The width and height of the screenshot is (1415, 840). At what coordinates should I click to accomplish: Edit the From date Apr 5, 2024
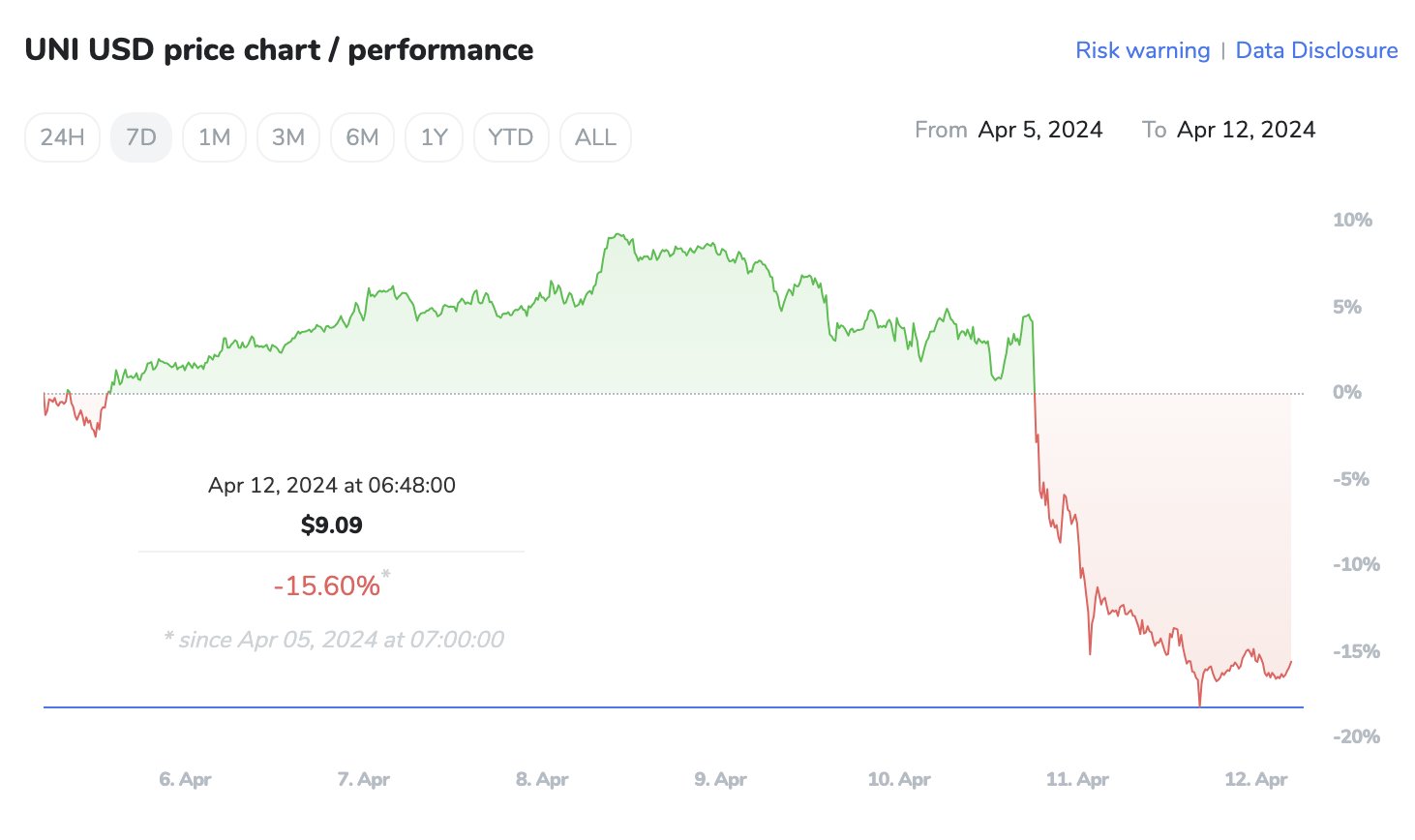tap(1040, 130)
